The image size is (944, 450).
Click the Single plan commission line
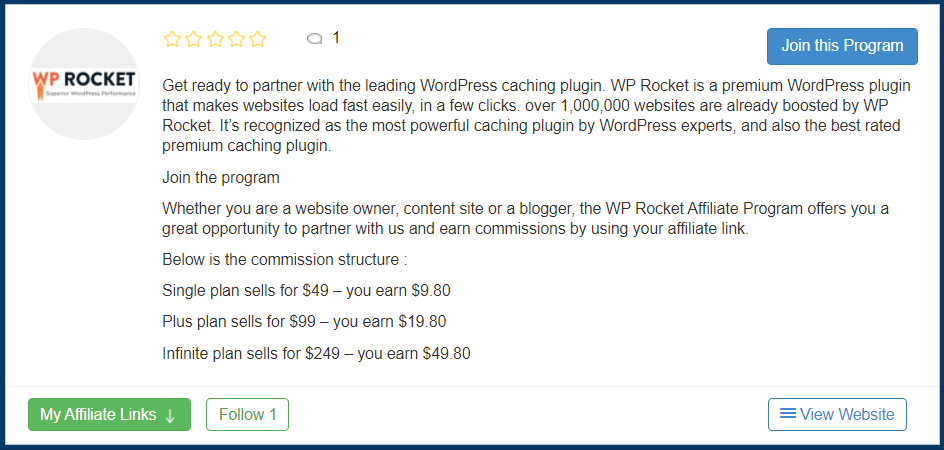pyautogui.click(x=306, y=291)
